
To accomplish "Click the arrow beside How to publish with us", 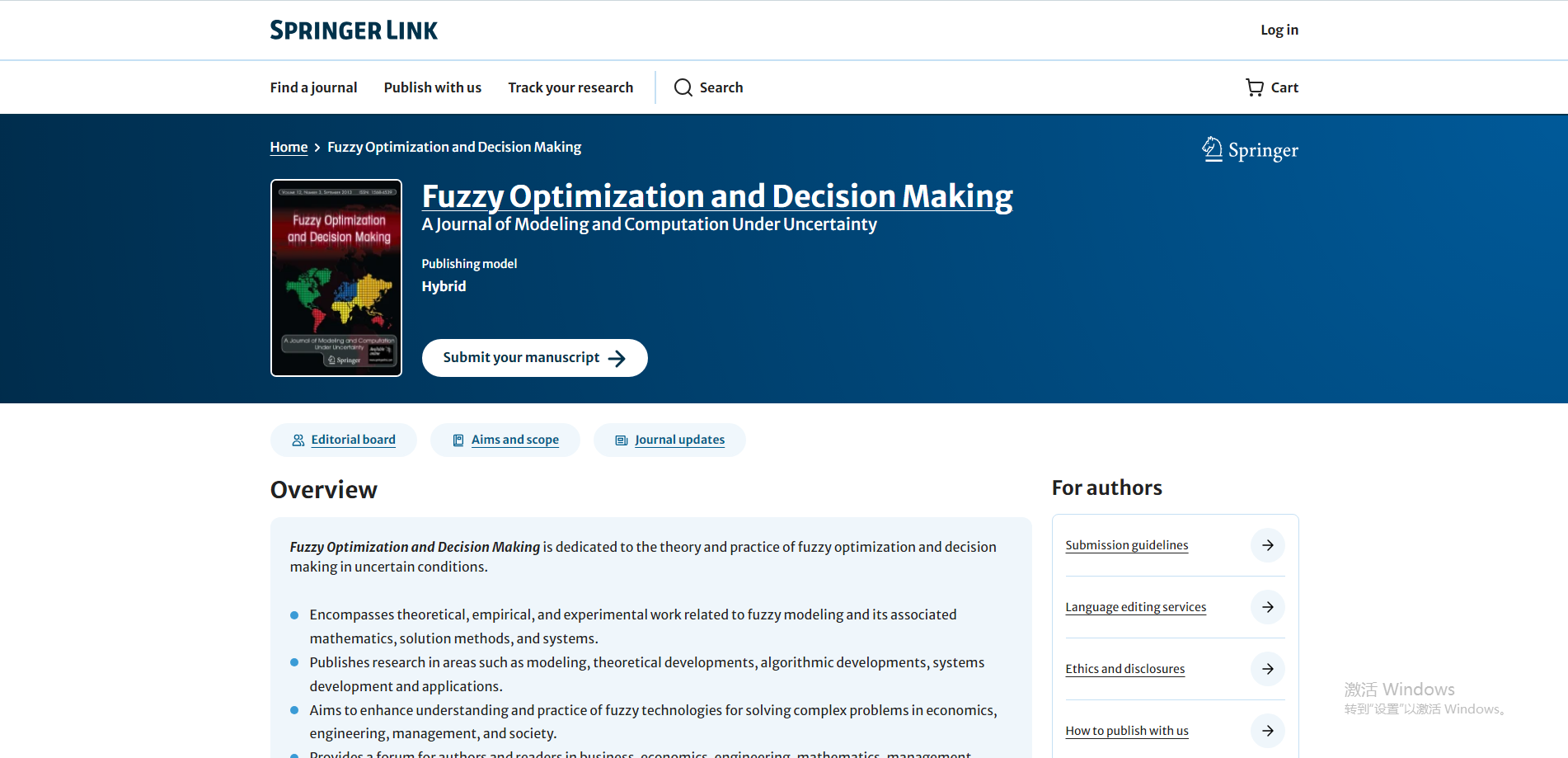I will (x=1268, y=731).
